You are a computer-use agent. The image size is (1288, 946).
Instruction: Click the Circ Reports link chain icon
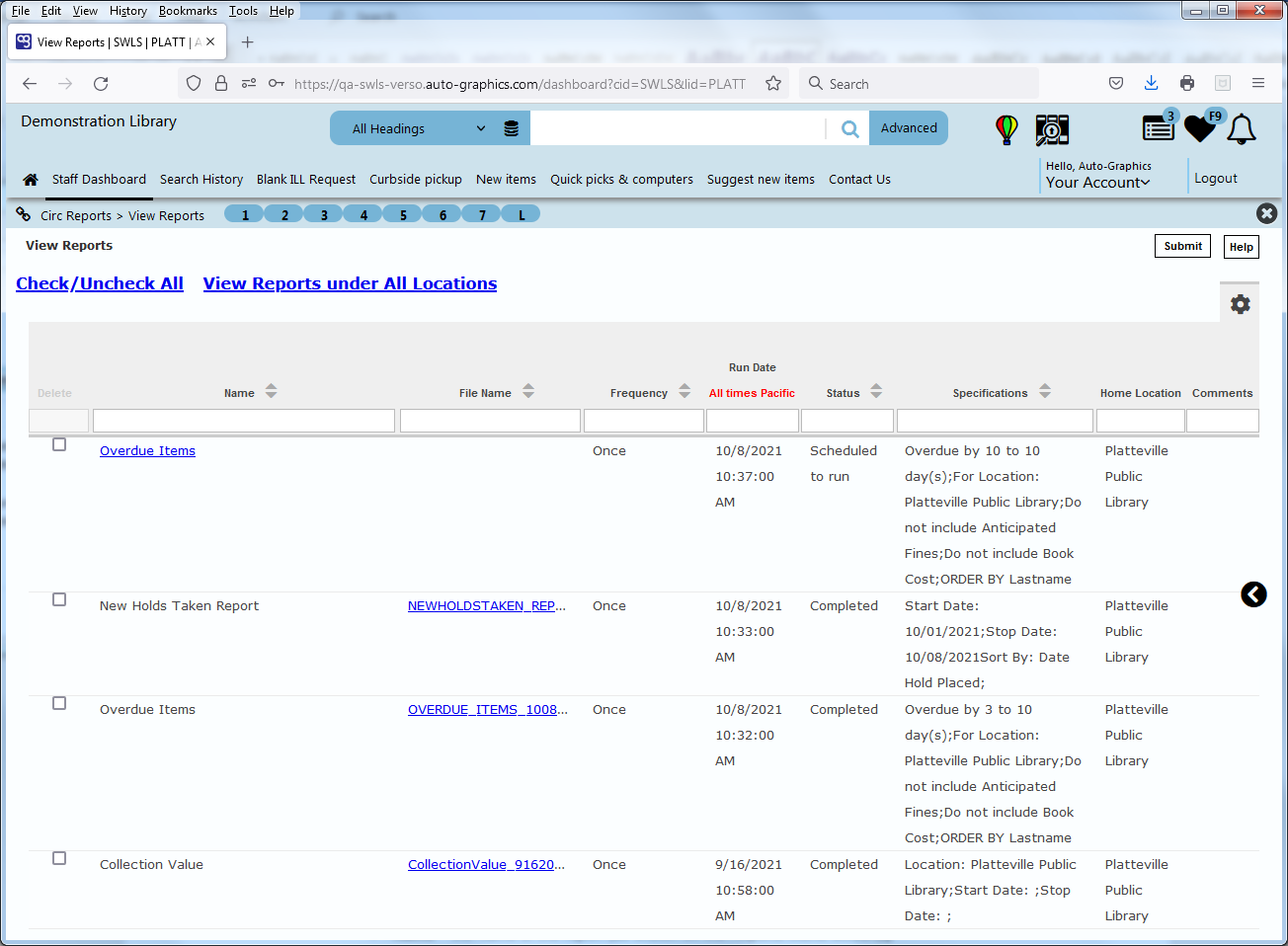[24, 214]
